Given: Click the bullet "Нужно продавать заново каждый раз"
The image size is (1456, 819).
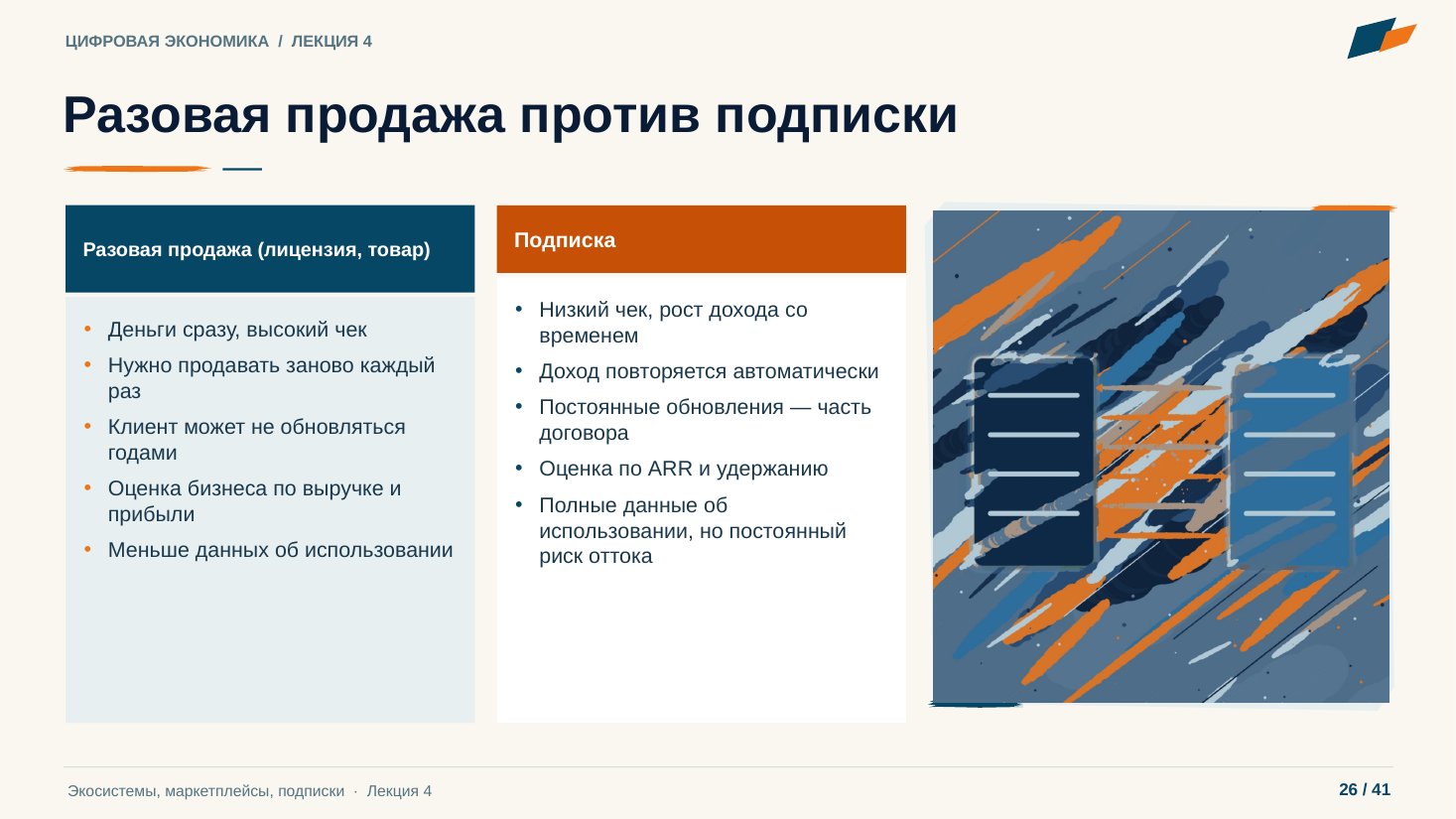Looking at the screenshot, I should click(x=271, y=378).
